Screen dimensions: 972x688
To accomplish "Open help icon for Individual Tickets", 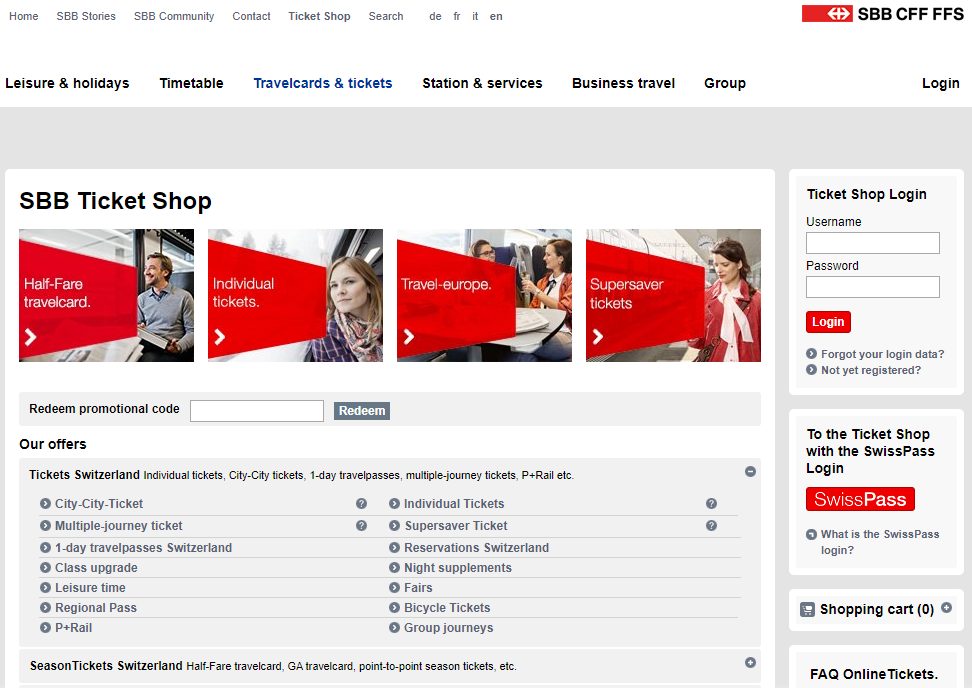I will 711,504.
